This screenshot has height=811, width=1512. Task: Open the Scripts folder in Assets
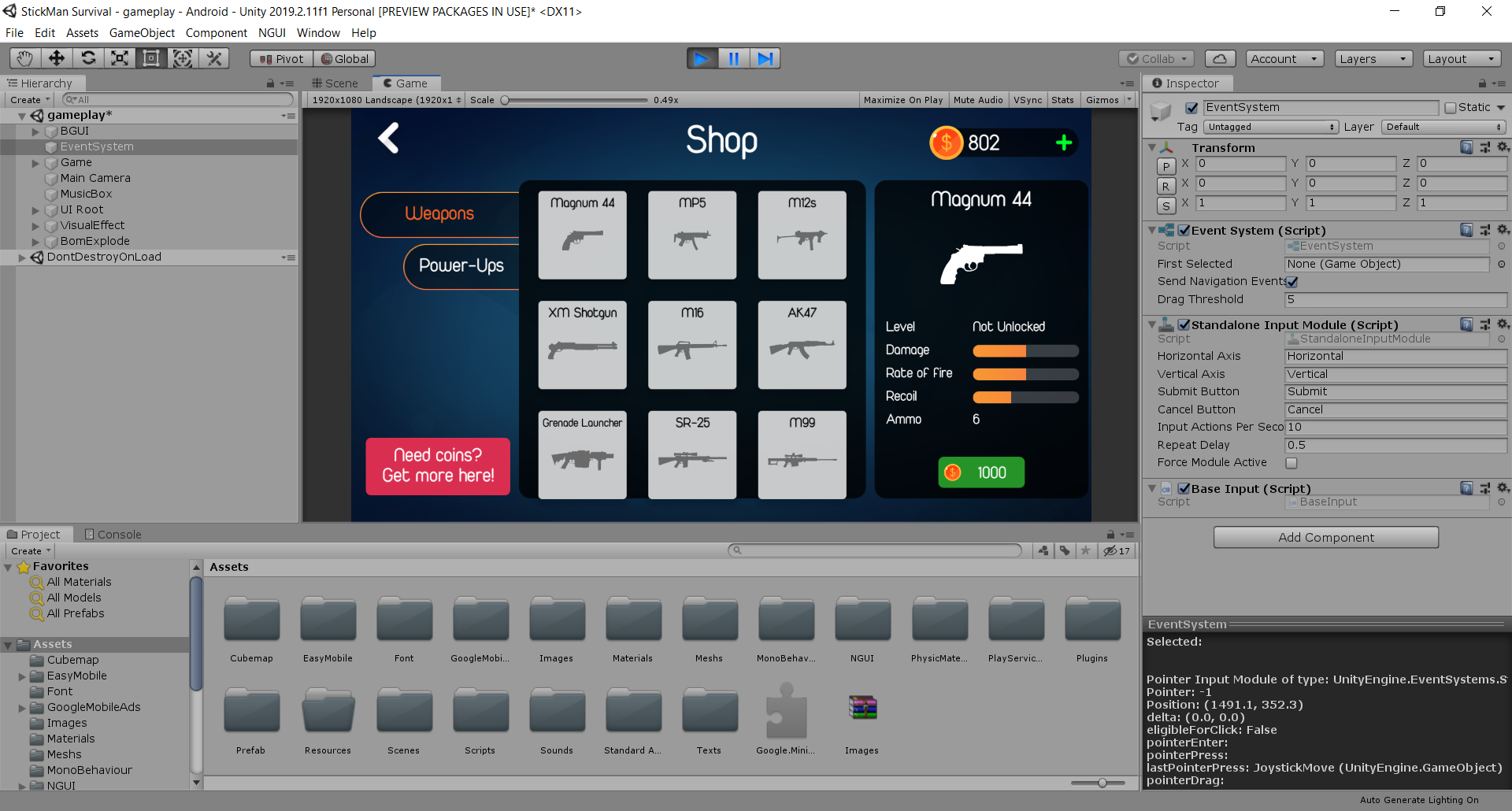[480, 711]
